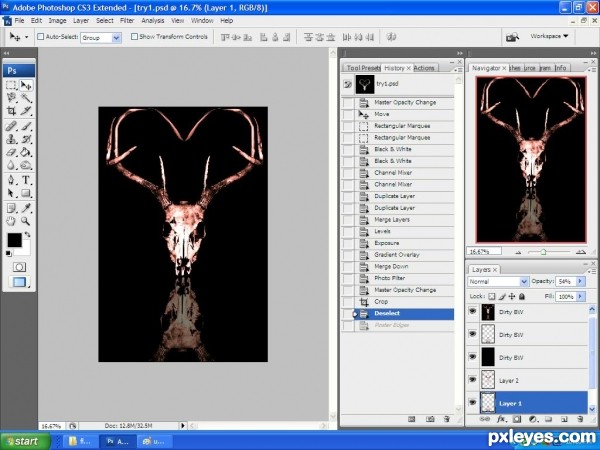The image size is (600, 450).
Task: Open the Image menu
Action: [57, 21]
